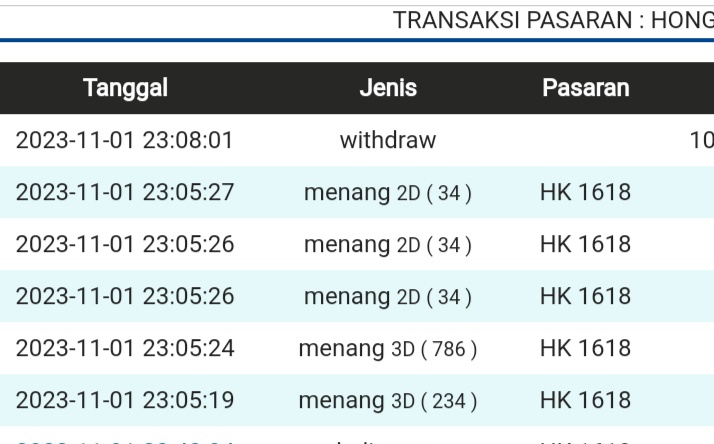Screen dimensions: 714x444
Task: Select the 23:05:24 timestamp cell
Action: click(125, 348)
